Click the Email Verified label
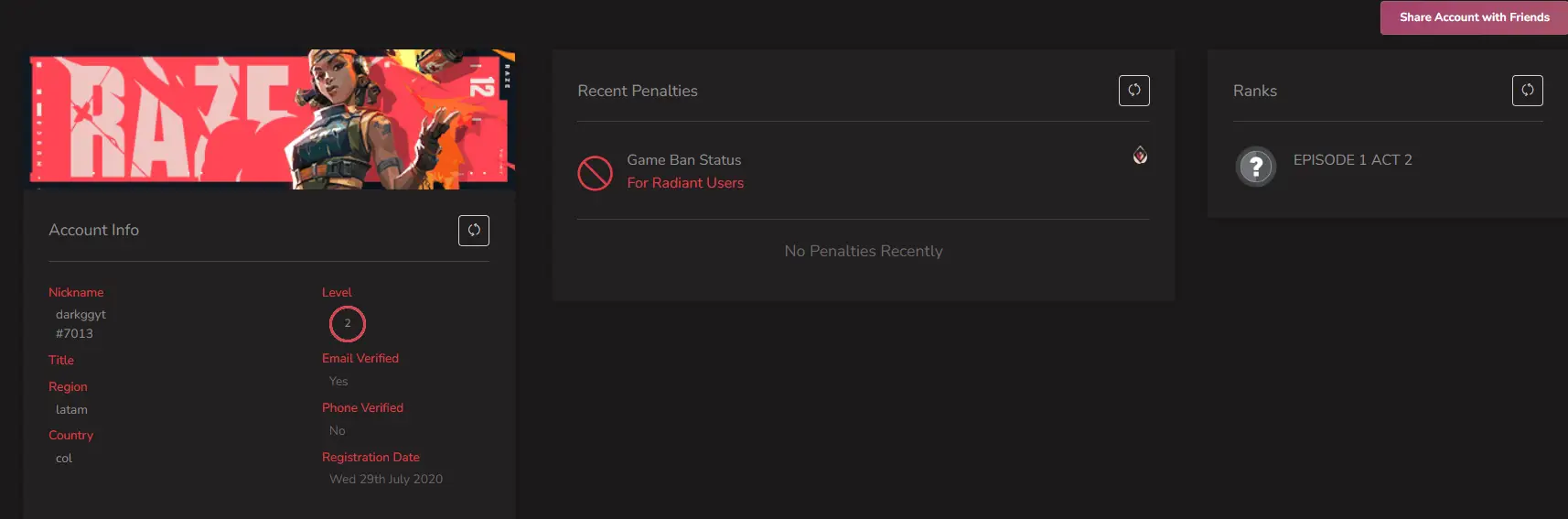The width and height of the screenshot is (1568, 519). coord(360,358)
